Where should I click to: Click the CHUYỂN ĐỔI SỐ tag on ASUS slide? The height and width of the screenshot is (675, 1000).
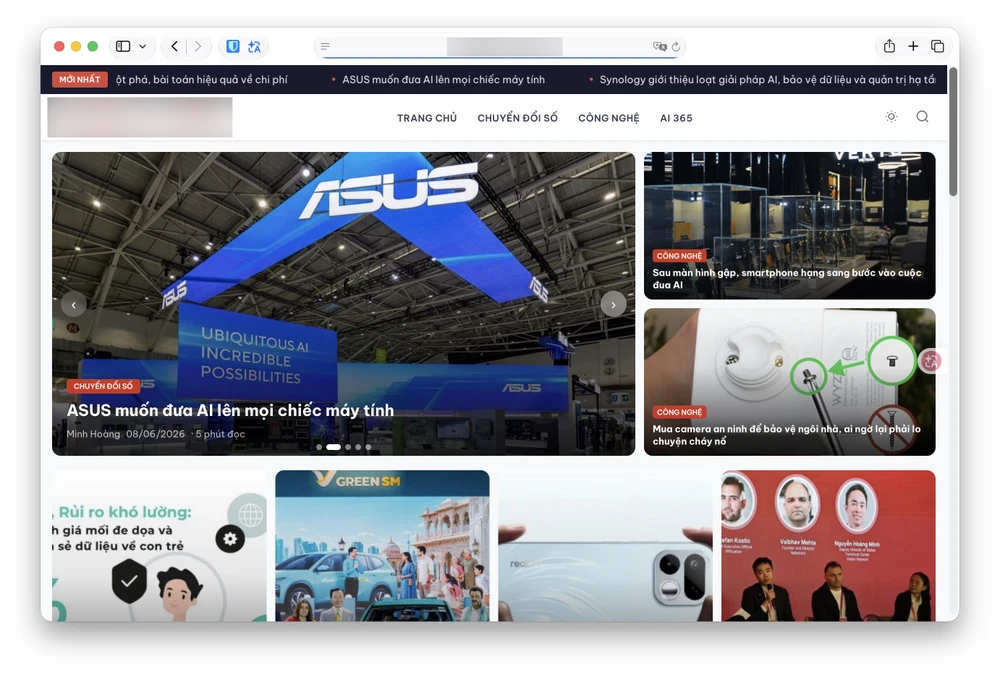103,386
